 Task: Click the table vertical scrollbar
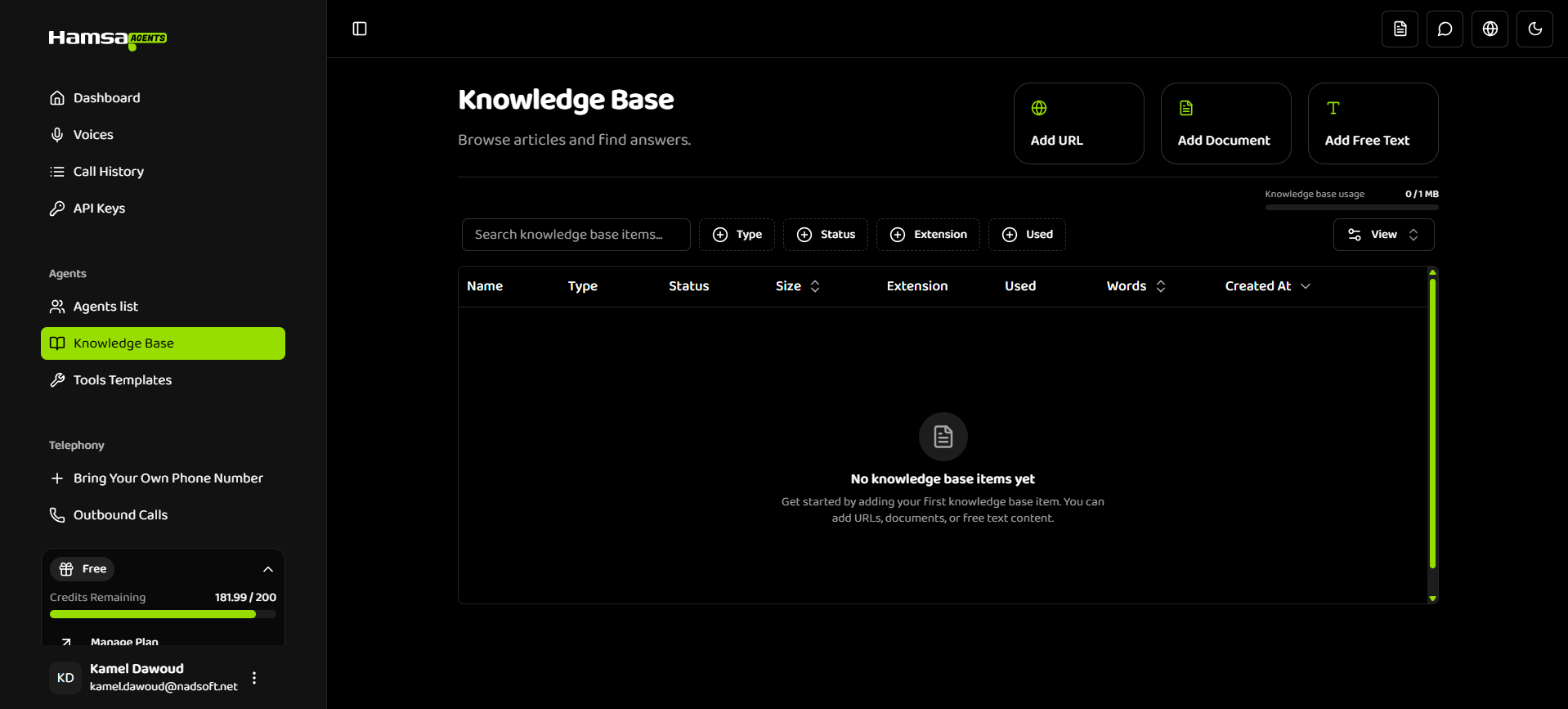coord(1432,424)
